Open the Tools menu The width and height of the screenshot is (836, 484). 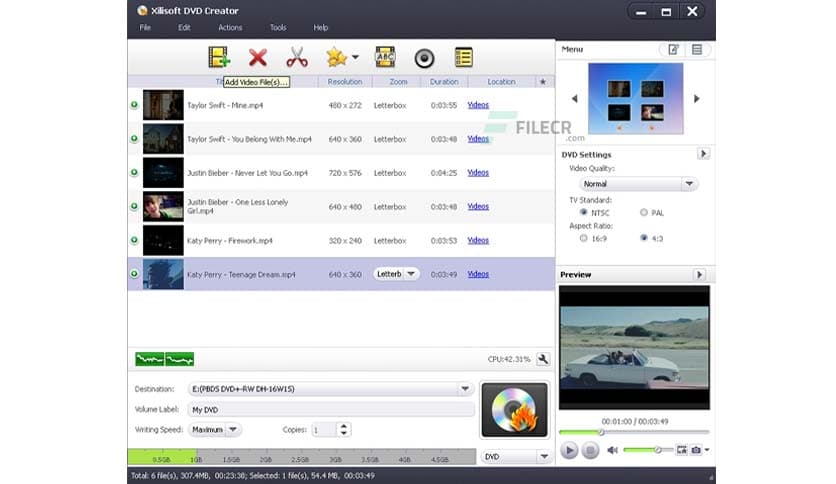[278, 28]
